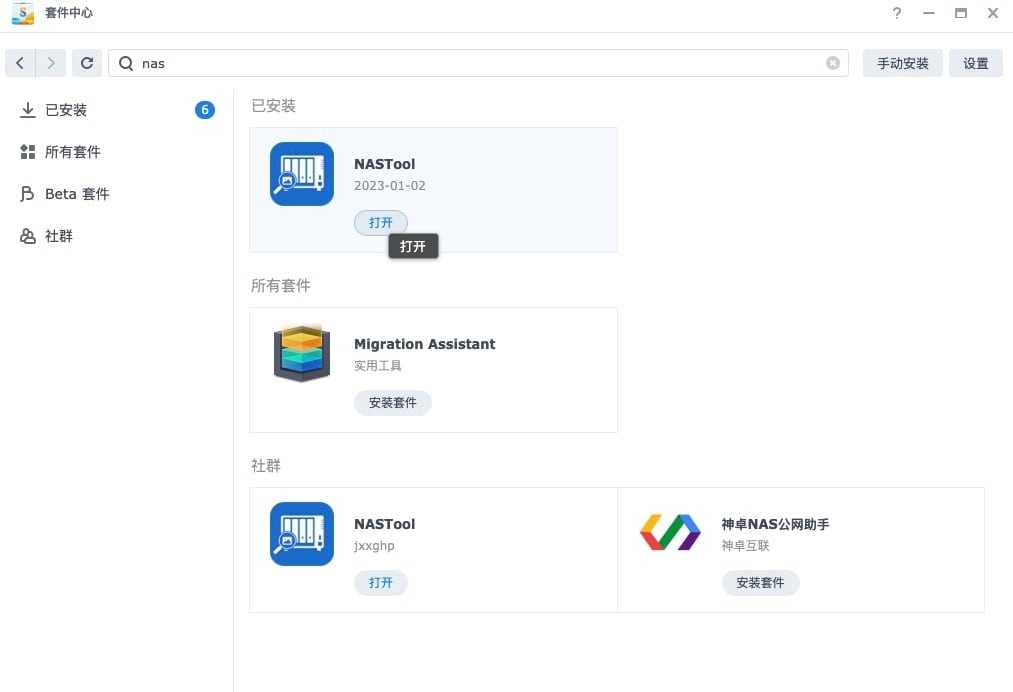Clear the search field text
The height and width of the screenshot is (692, 1013).
pos(833,63)
